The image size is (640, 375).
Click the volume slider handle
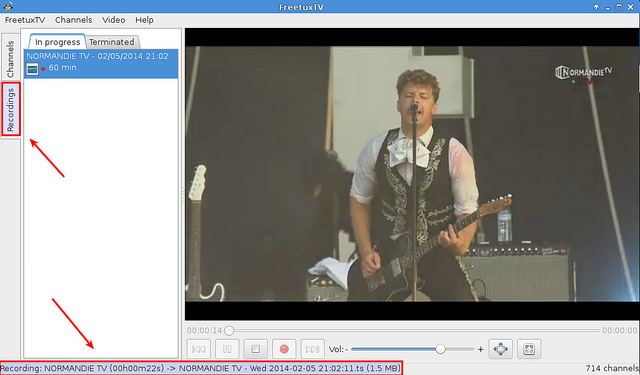click(x=440, y=349)
